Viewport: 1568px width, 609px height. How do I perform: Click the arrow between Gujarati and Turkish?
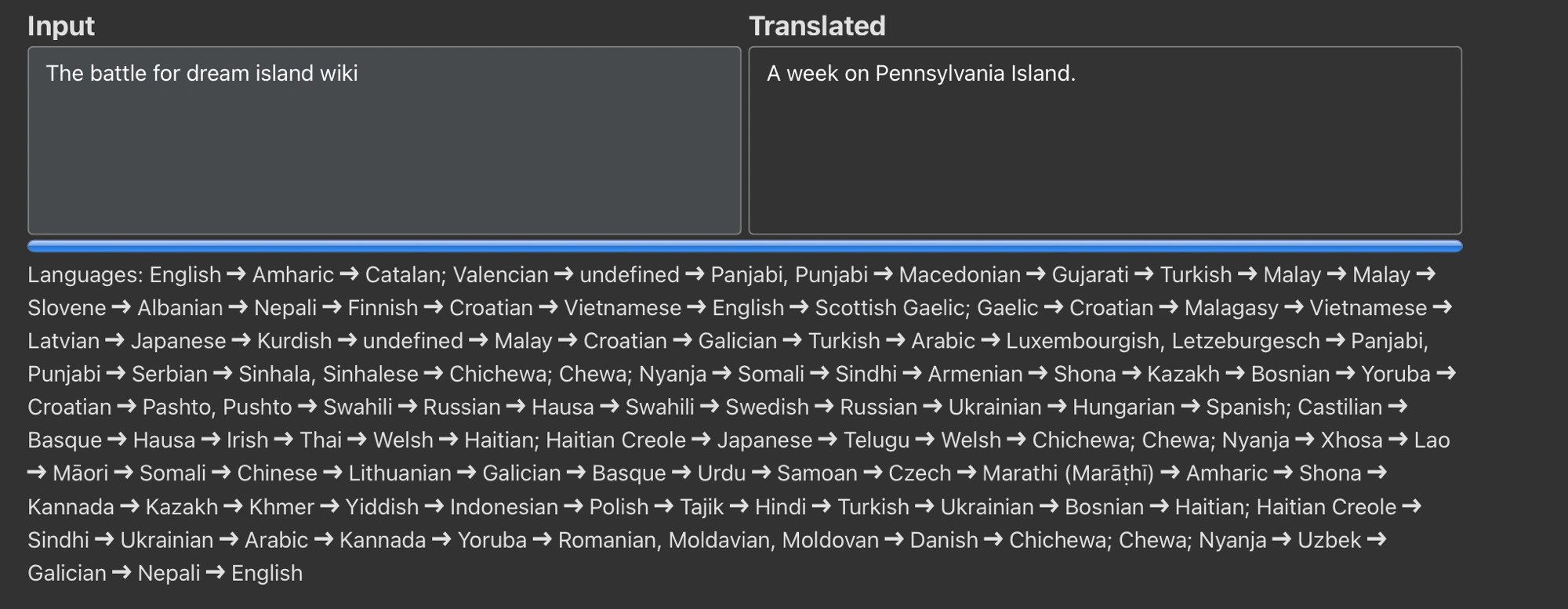click(1144, 275)
